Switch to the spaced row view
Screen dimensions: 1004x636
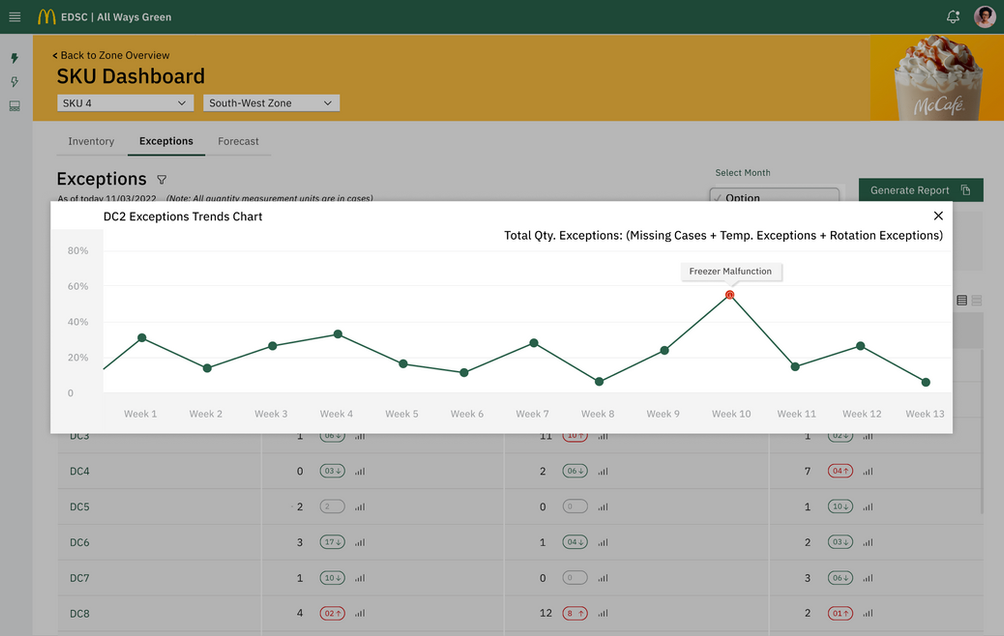coord(977,300)
